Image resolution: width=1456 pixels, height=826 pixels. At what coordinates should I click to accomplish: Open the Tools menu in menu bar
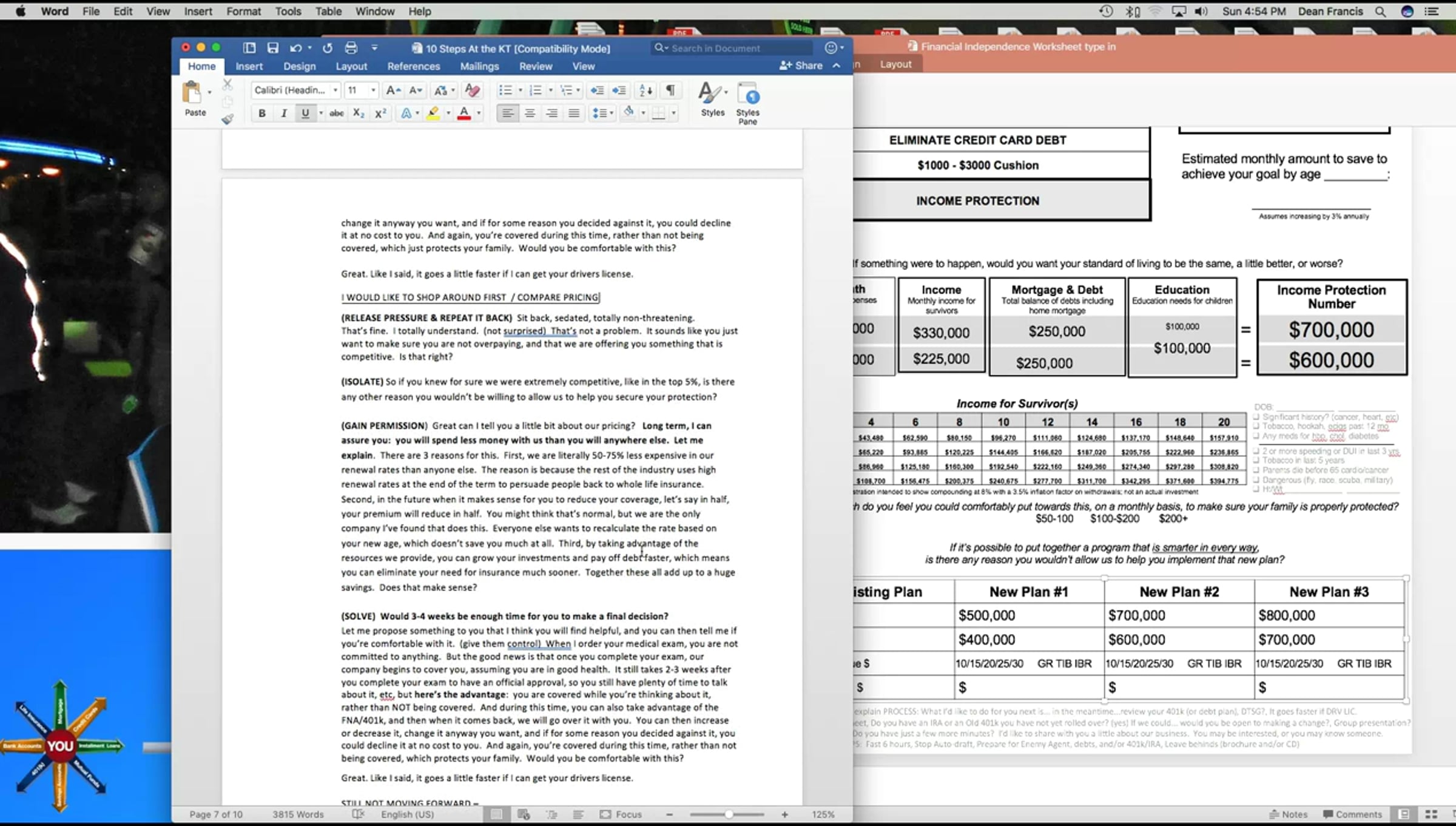click(288, 11)
